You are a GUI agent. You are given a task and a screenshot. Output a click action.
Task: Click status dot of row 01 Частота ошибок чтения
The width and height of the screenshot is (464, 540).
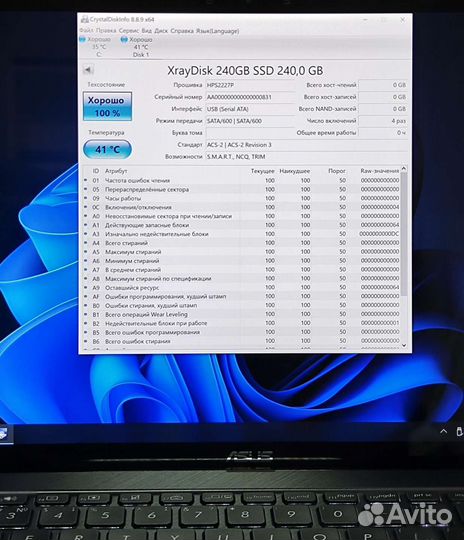(86, 180)
